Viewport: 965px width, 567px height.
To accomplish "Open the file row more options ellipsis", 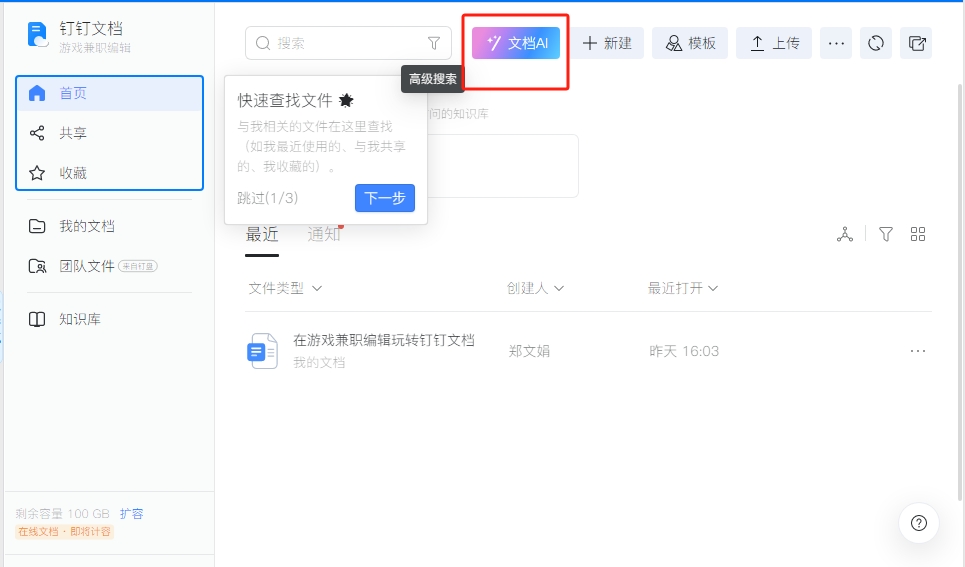I will pos(918,351).
